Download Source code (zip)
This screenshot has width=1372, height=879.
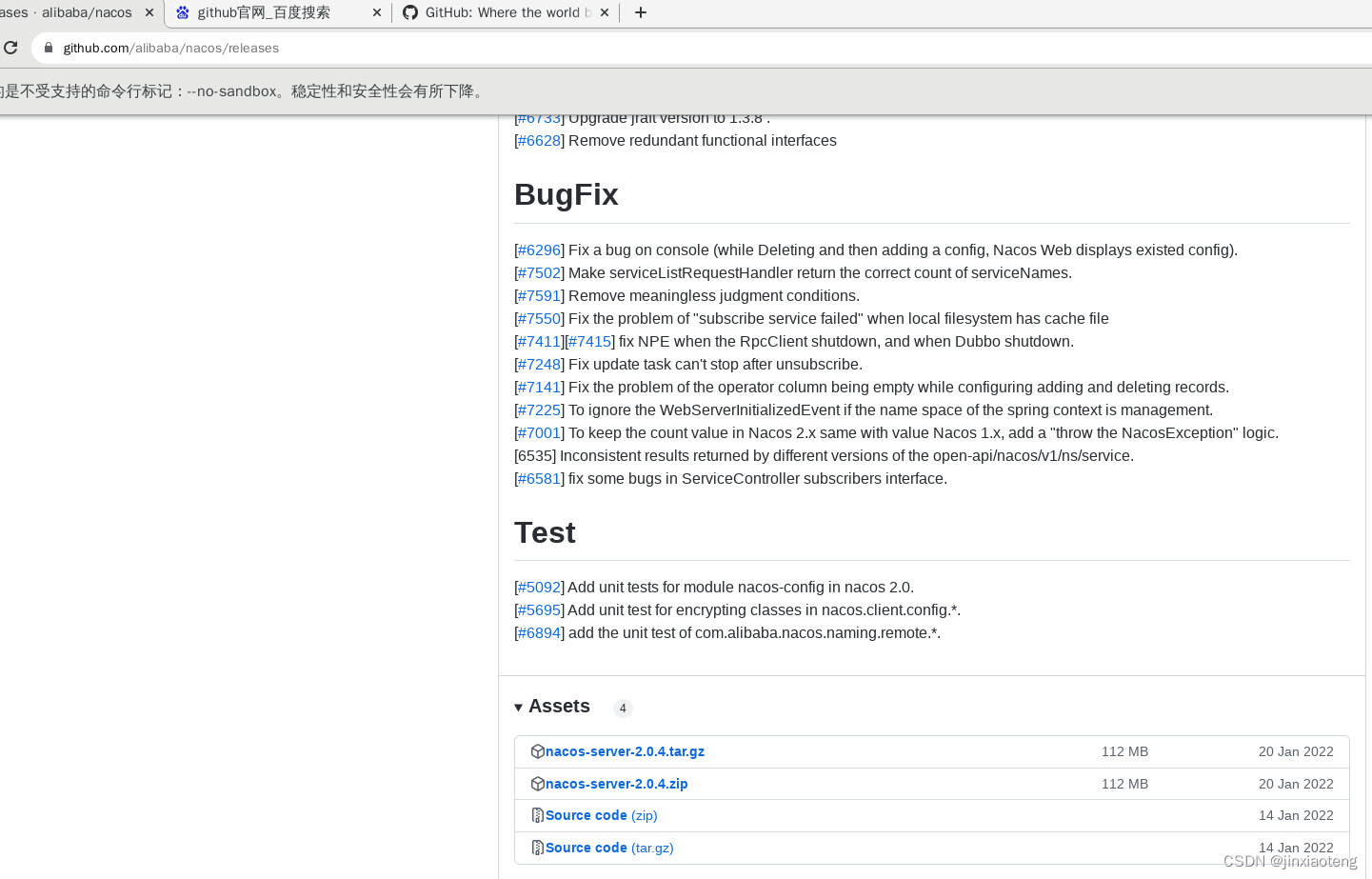pos(601,815)
